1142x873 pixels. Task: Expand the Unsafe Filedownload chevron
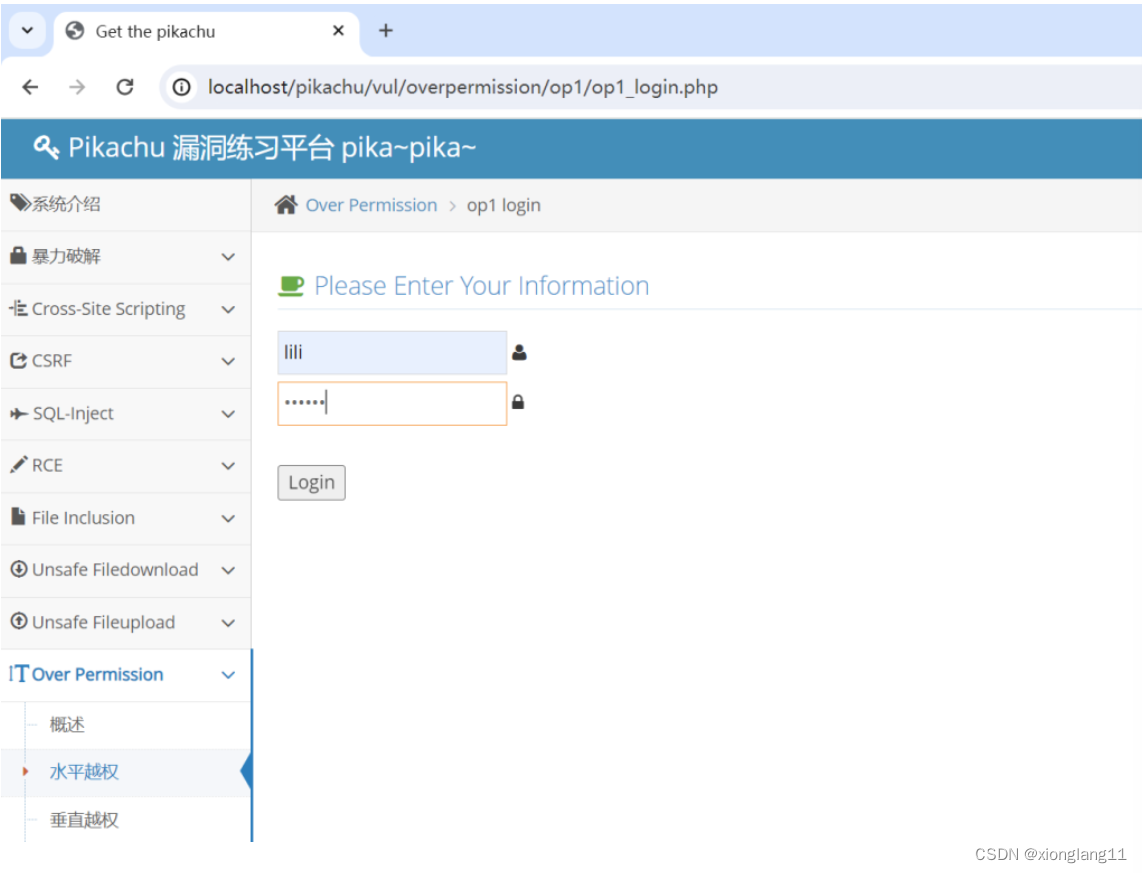pyautogui.click(x=228, y=570)
